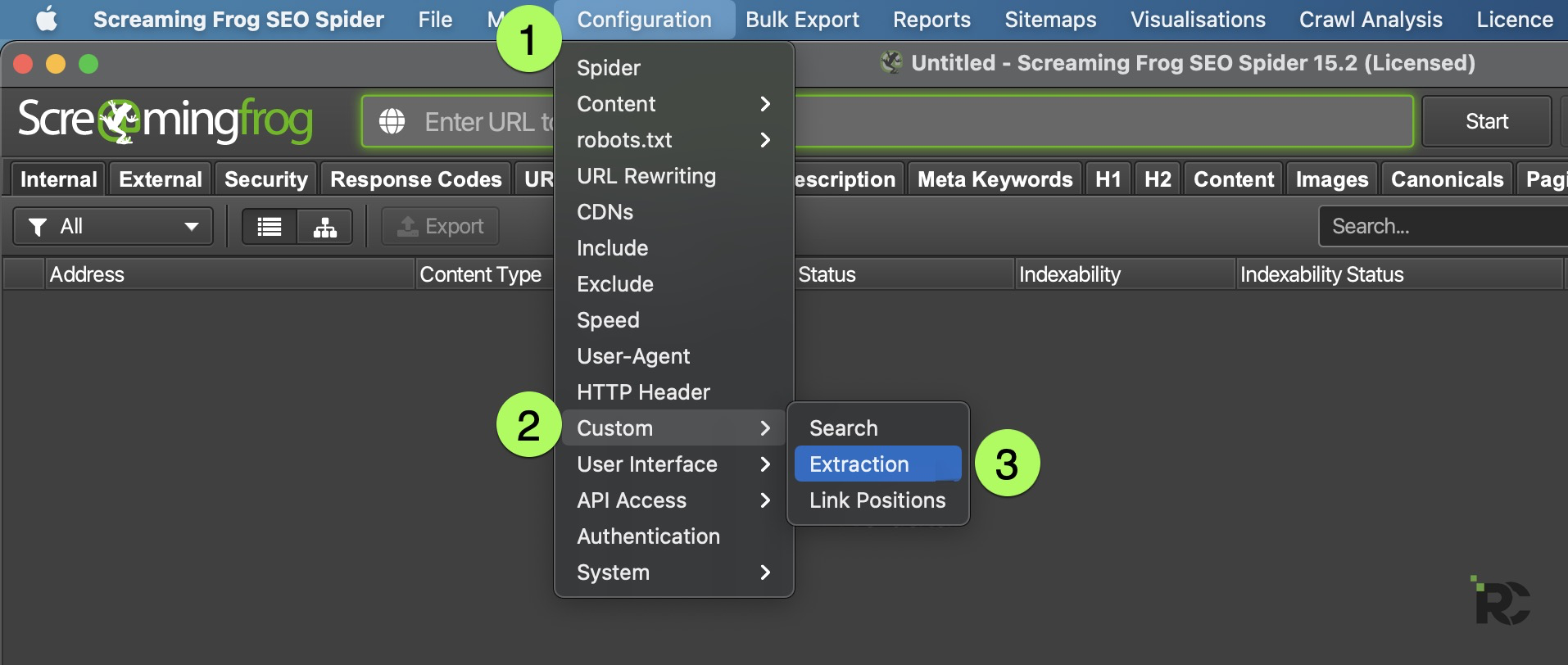Select Exclude menu item
Viewport: 1568px width, 665px height.
(673, 284)
